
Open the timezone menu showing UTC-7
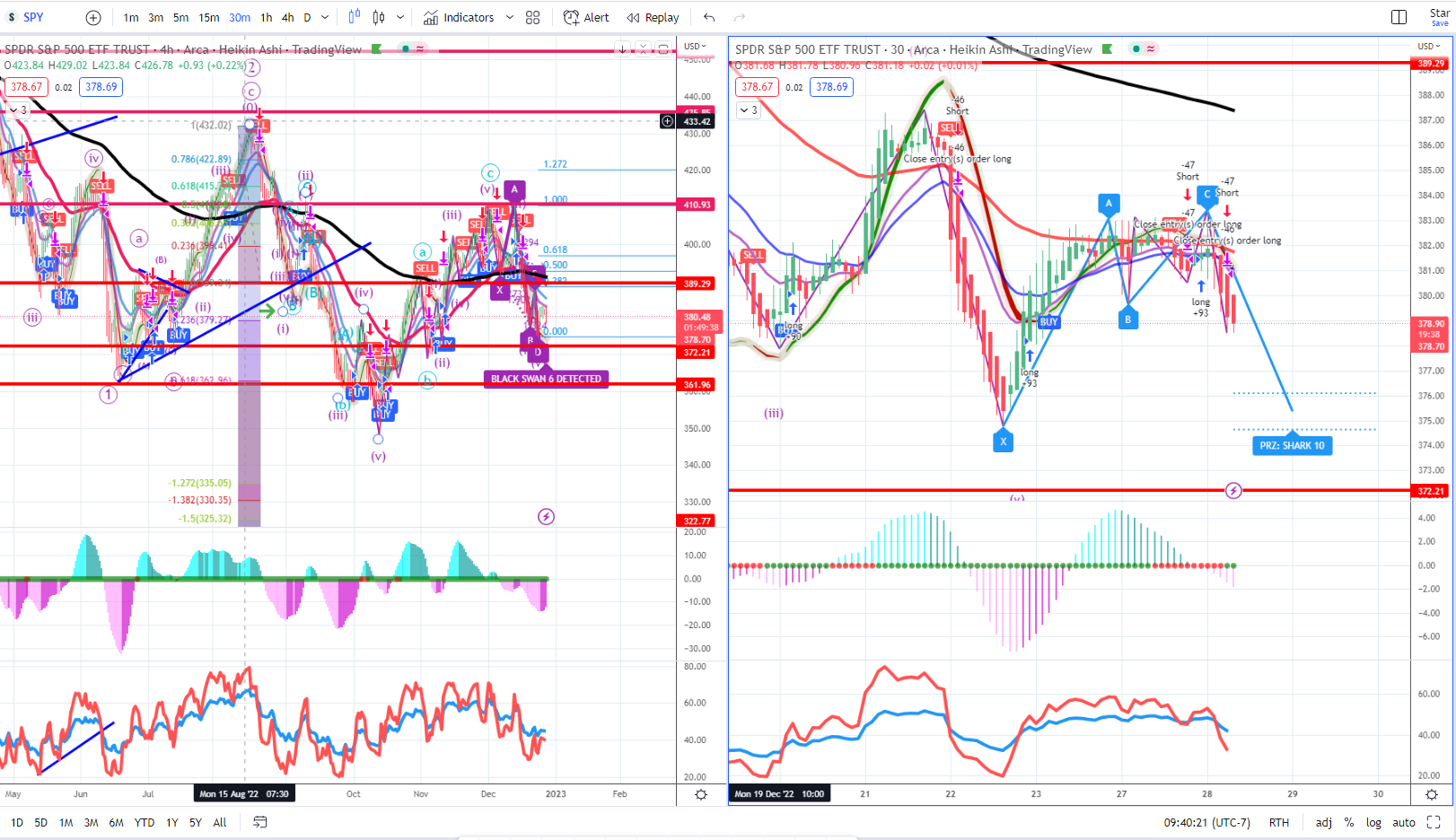click(x=1206, y=822)
